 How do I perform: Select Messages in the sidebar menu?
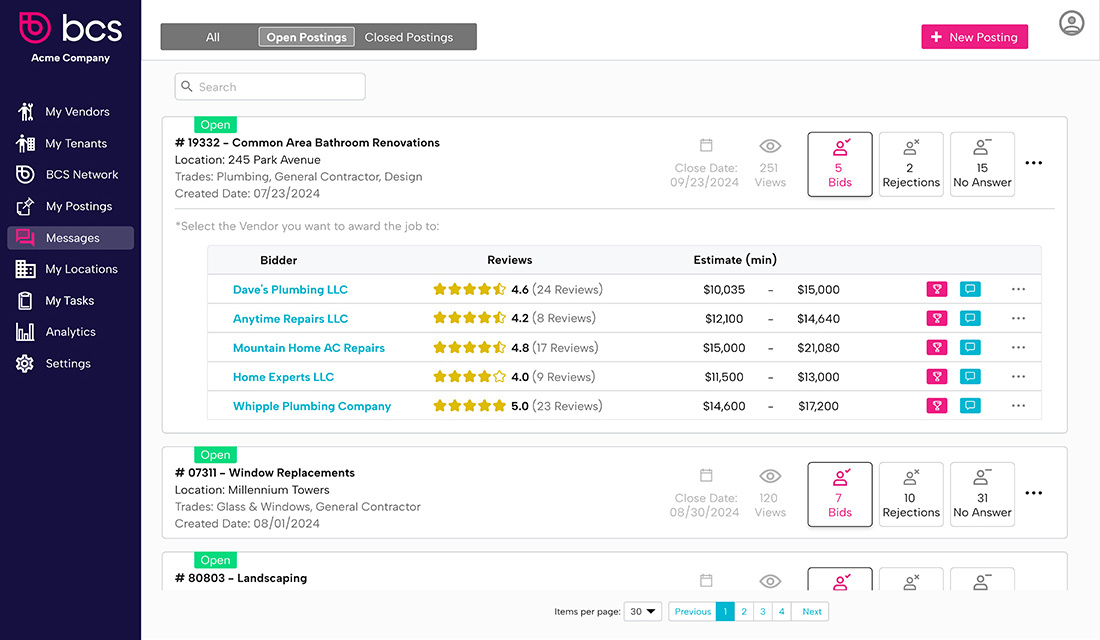click(70, 237)
